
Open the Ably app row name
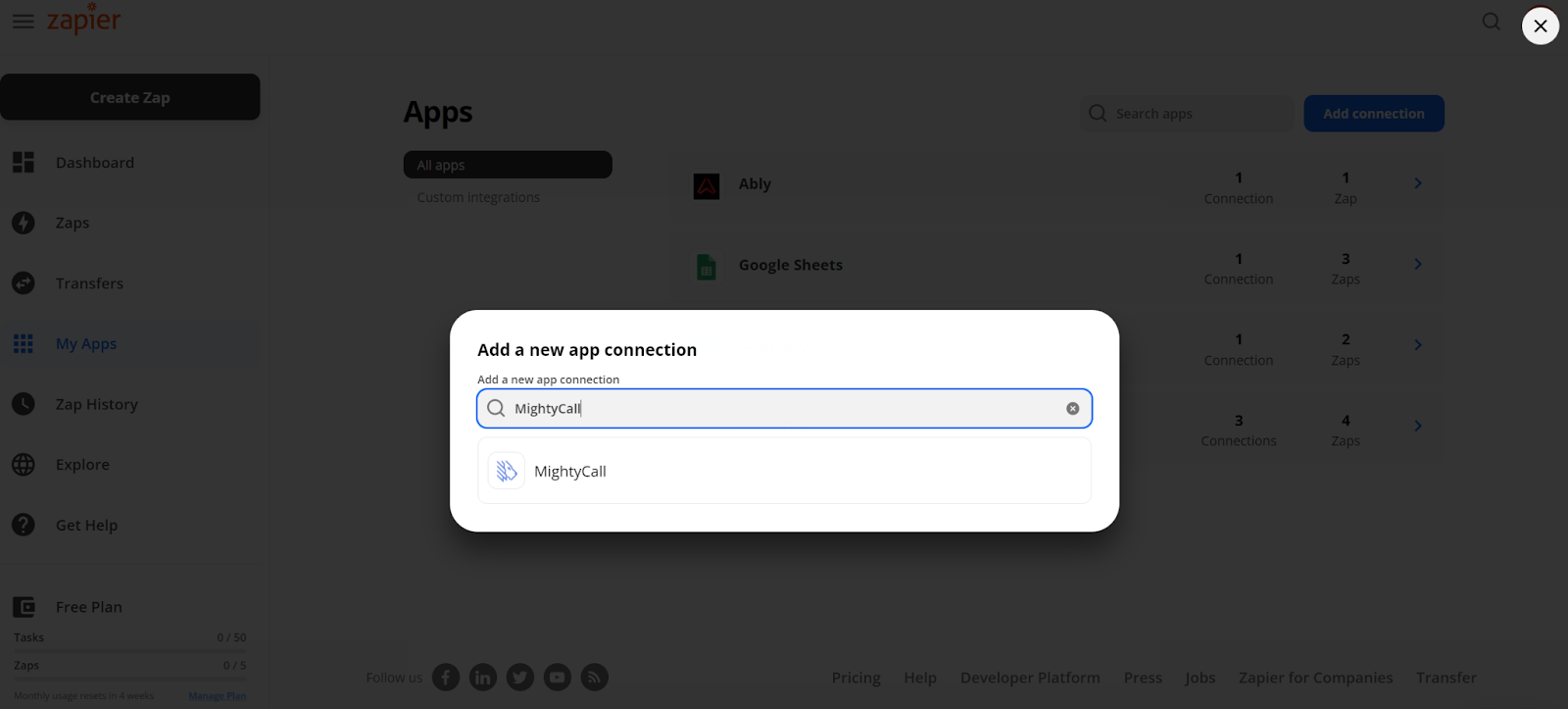755,183
